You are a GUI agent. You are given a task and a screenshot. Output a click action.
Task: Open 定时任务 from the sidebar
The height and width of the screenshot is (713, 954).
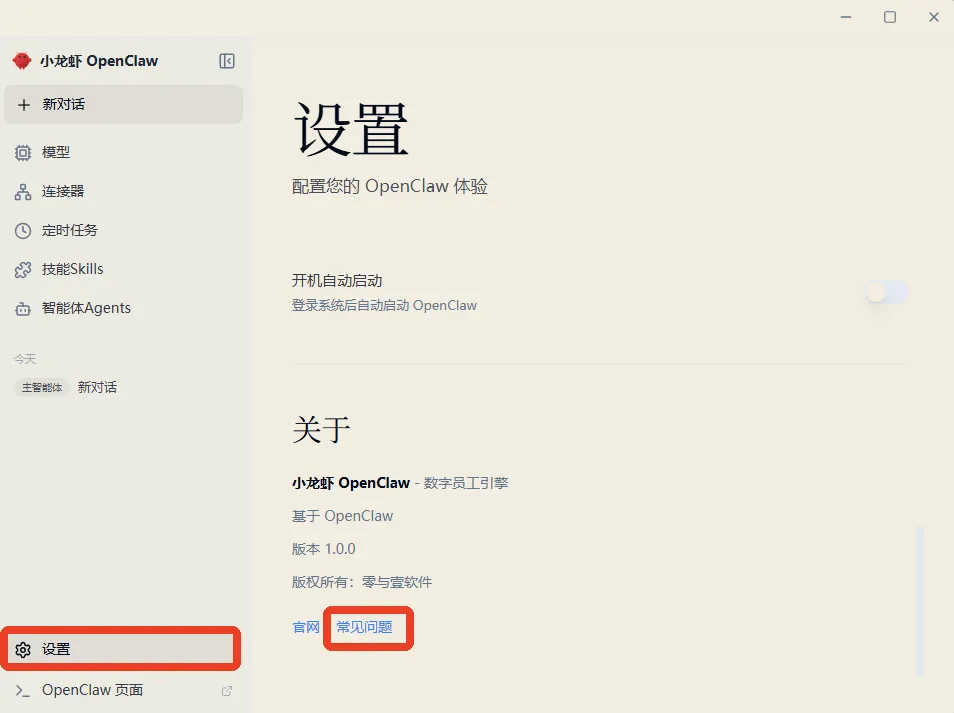click(x=124, y=230)
